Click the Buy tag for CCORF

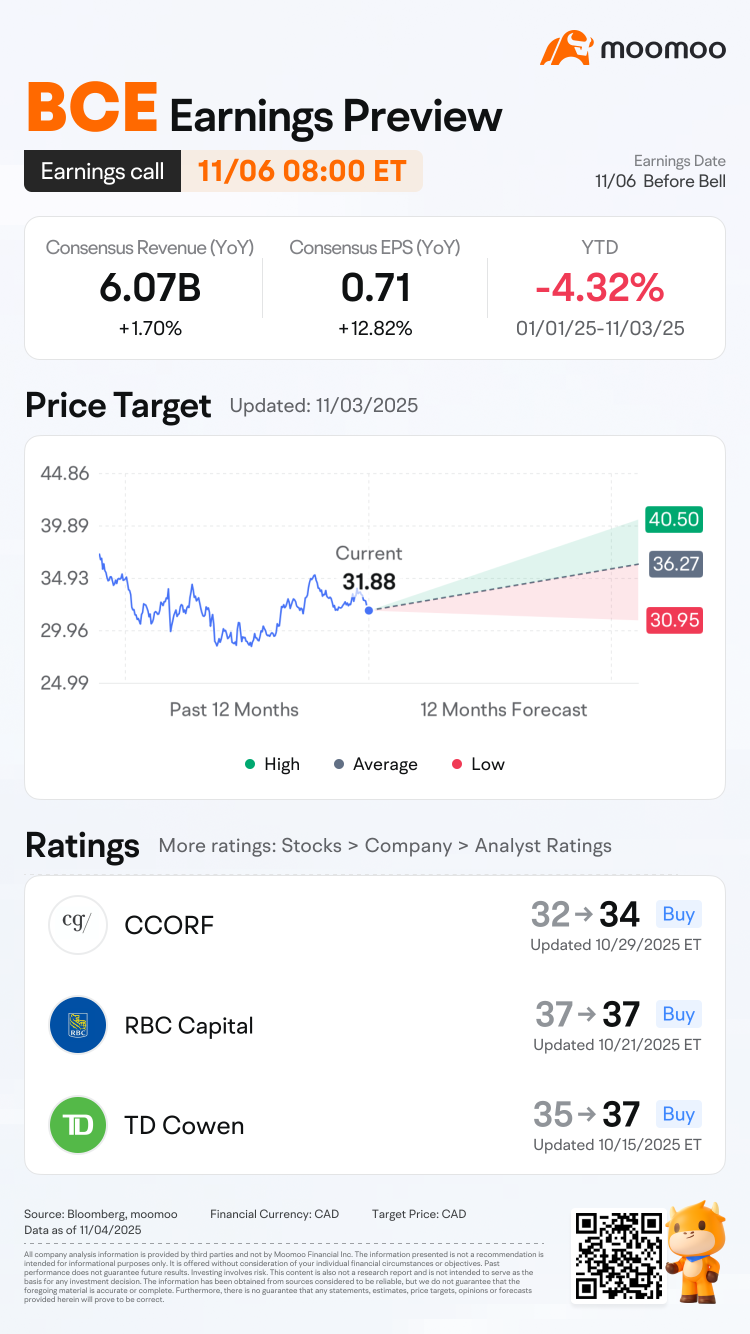pyautogui.click(x=678, y=914)
